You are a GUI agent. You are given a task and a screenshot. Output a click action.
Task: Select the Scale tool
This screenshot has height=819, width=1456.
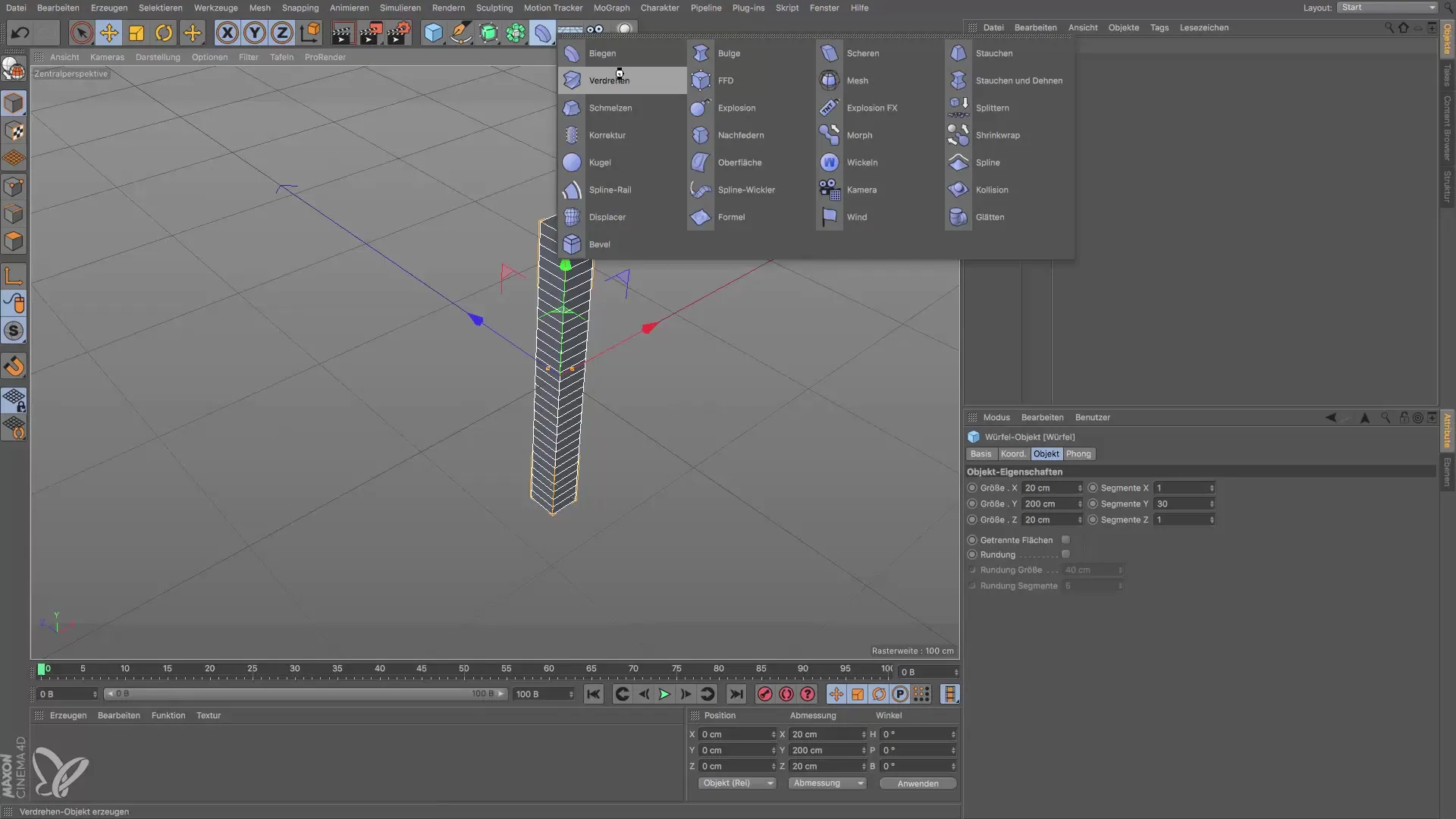(136, 33)
